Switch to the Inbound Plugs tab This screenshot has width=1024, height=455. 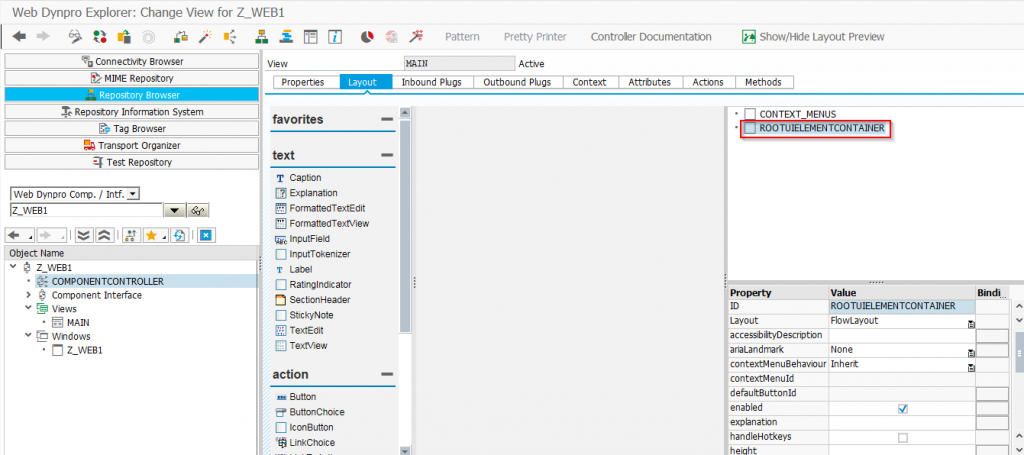point(432,82)
